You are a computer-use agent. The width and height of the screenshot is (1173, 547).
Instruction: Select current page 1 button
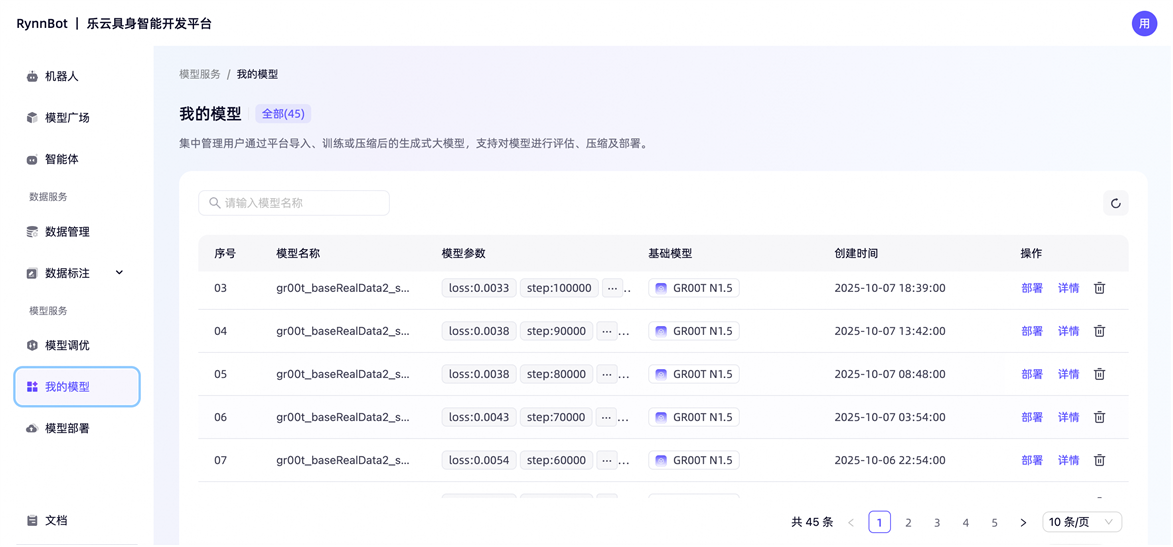point(880,522)
